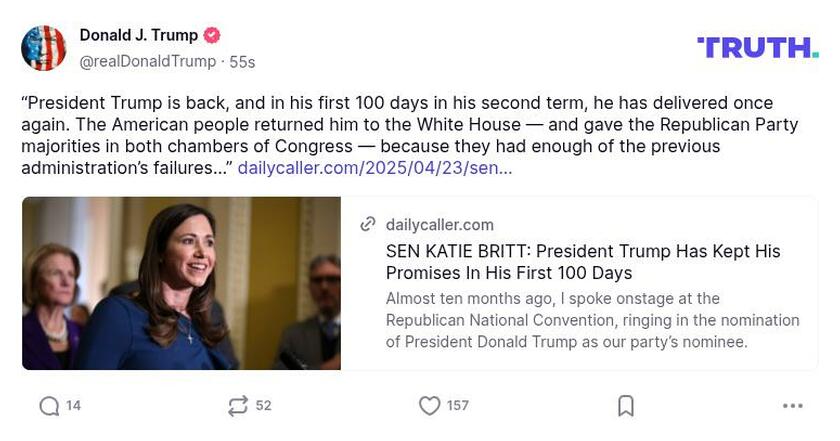
Task: Click the TRUTH logo
Action: [x=757, y=47]
